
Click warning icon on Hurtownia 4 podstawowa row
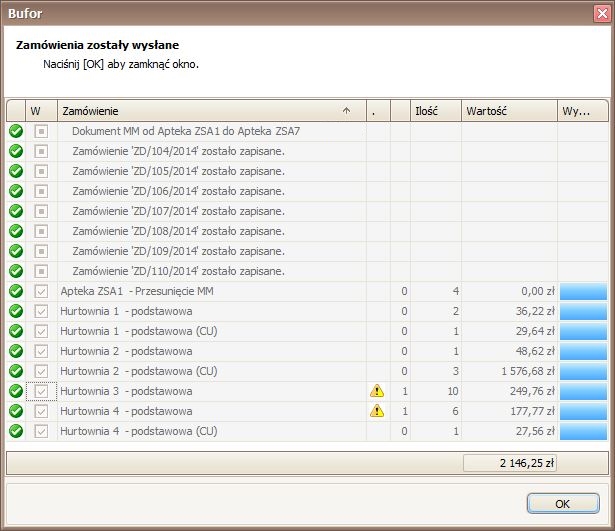[377, 411]
